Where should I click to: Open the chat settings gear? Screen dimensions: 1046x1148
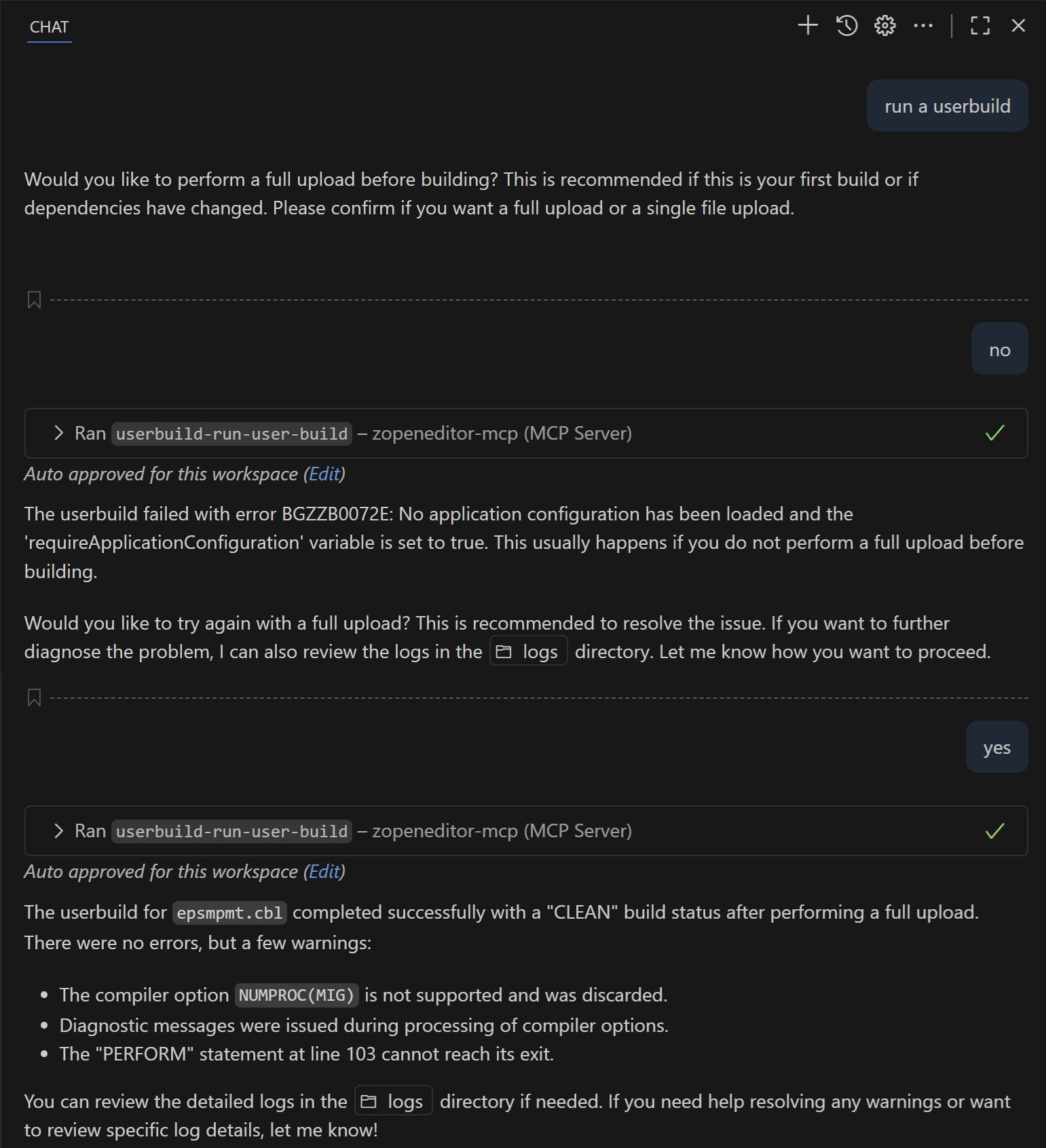point(884,26)
